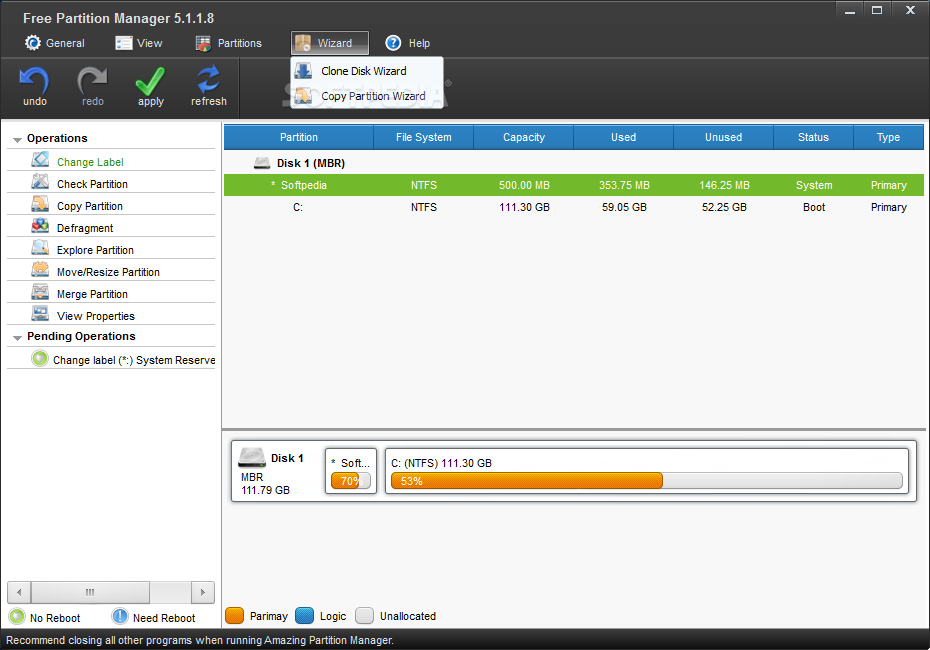Choose Clone Disk Wizard from menu
This screenshot has height=650, width=930.
(x=367, y=71)
